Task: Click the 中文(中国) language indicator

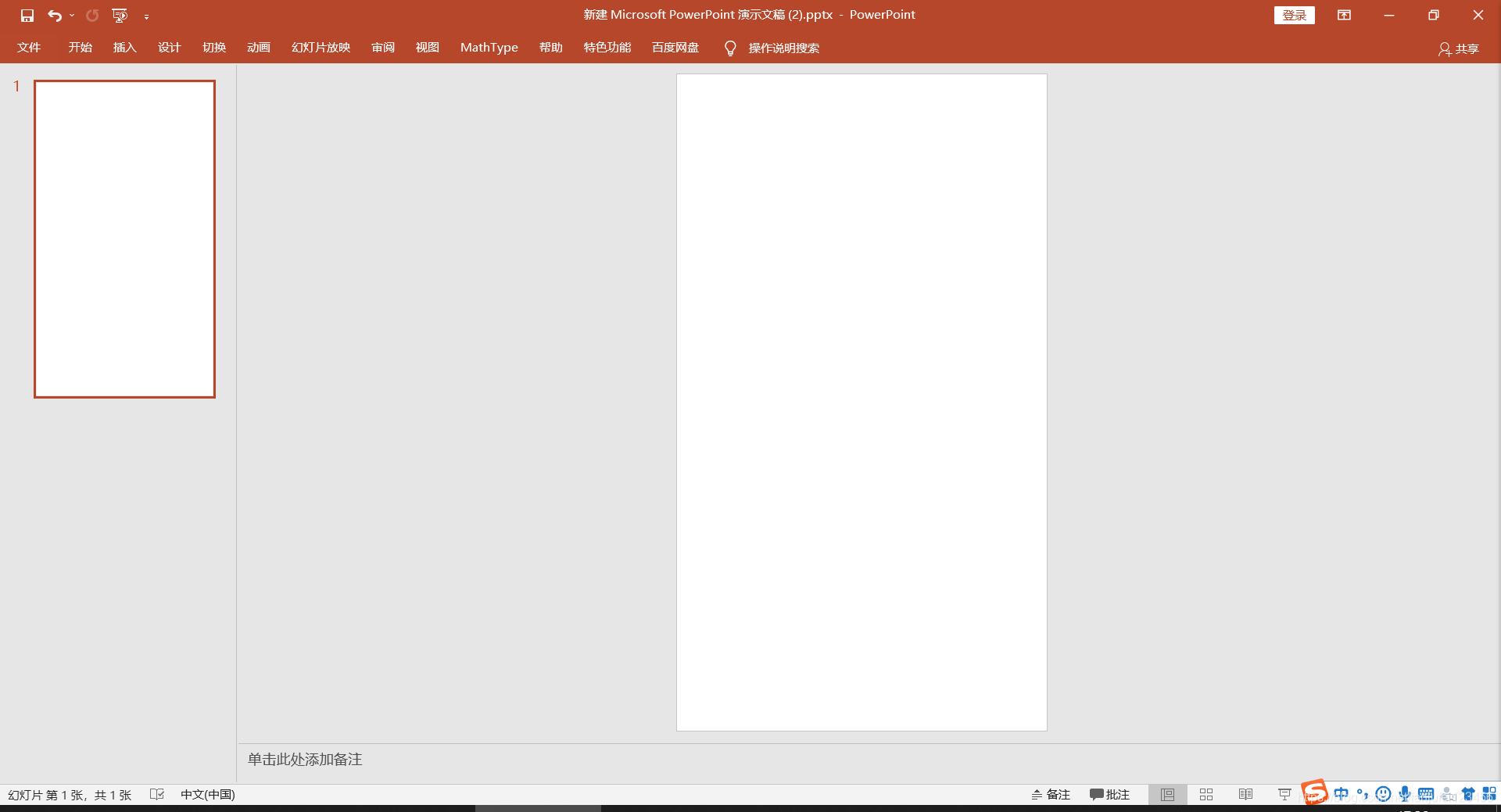Action: coord(208,795)
